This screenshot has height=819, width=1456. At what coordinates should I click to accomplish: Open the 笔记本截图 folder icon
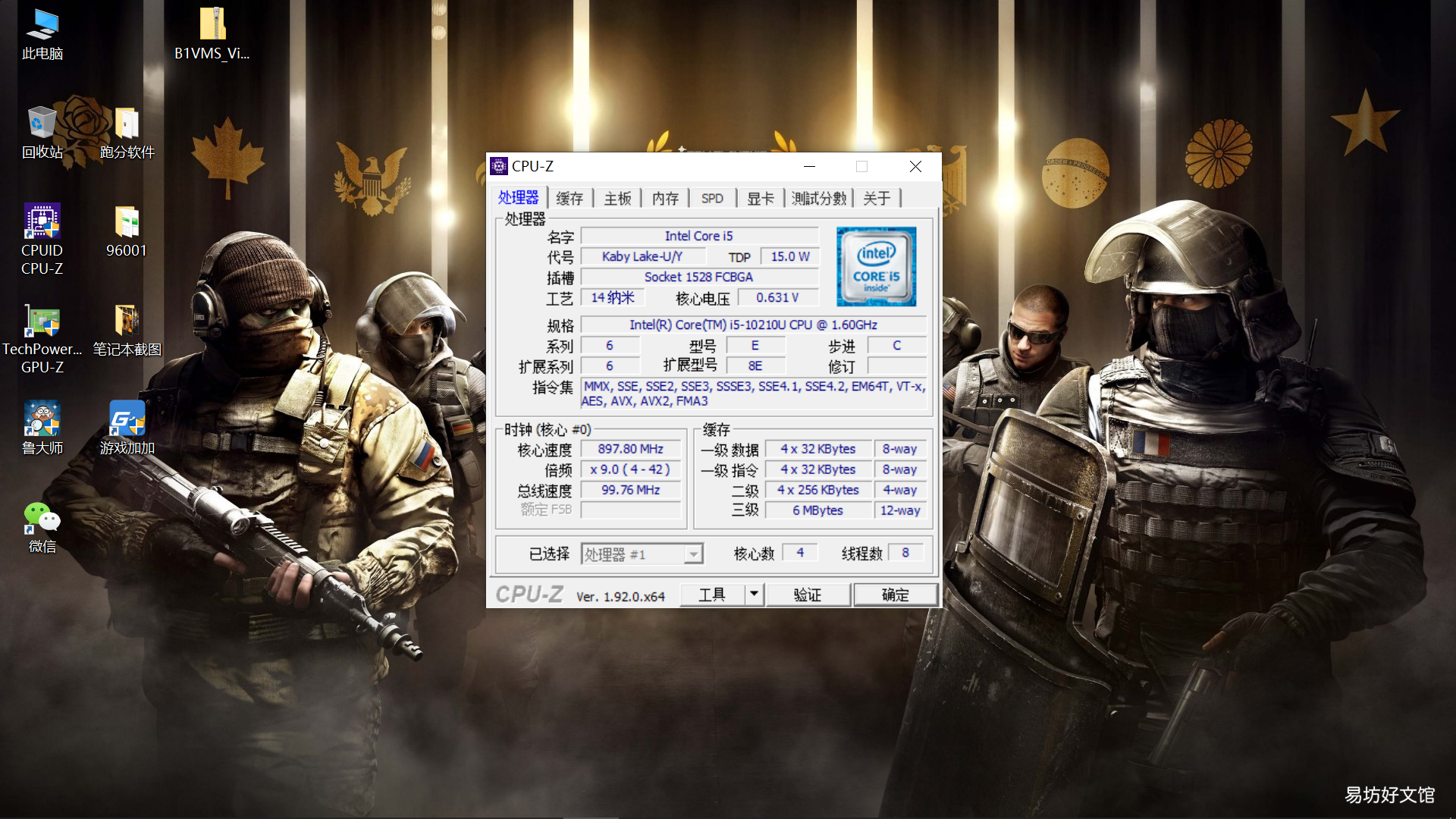click(x=127, y=330)
